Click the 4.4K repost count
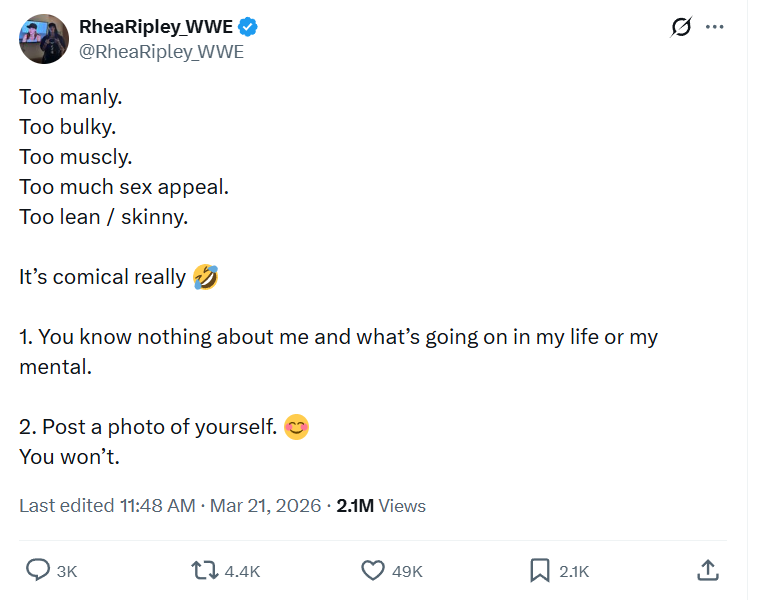Image resolution: width=767 pixels, height=600 pixels. click(x=242, y=571)
